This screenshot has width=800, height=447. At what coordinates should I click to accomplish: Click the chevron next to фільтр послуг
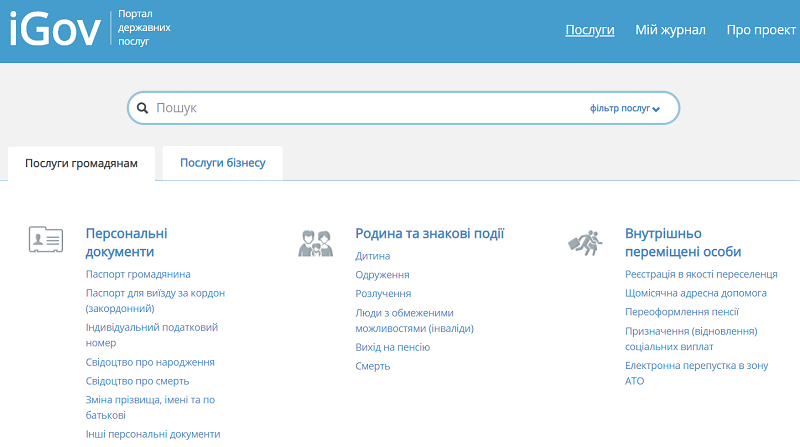click(656, 109)
